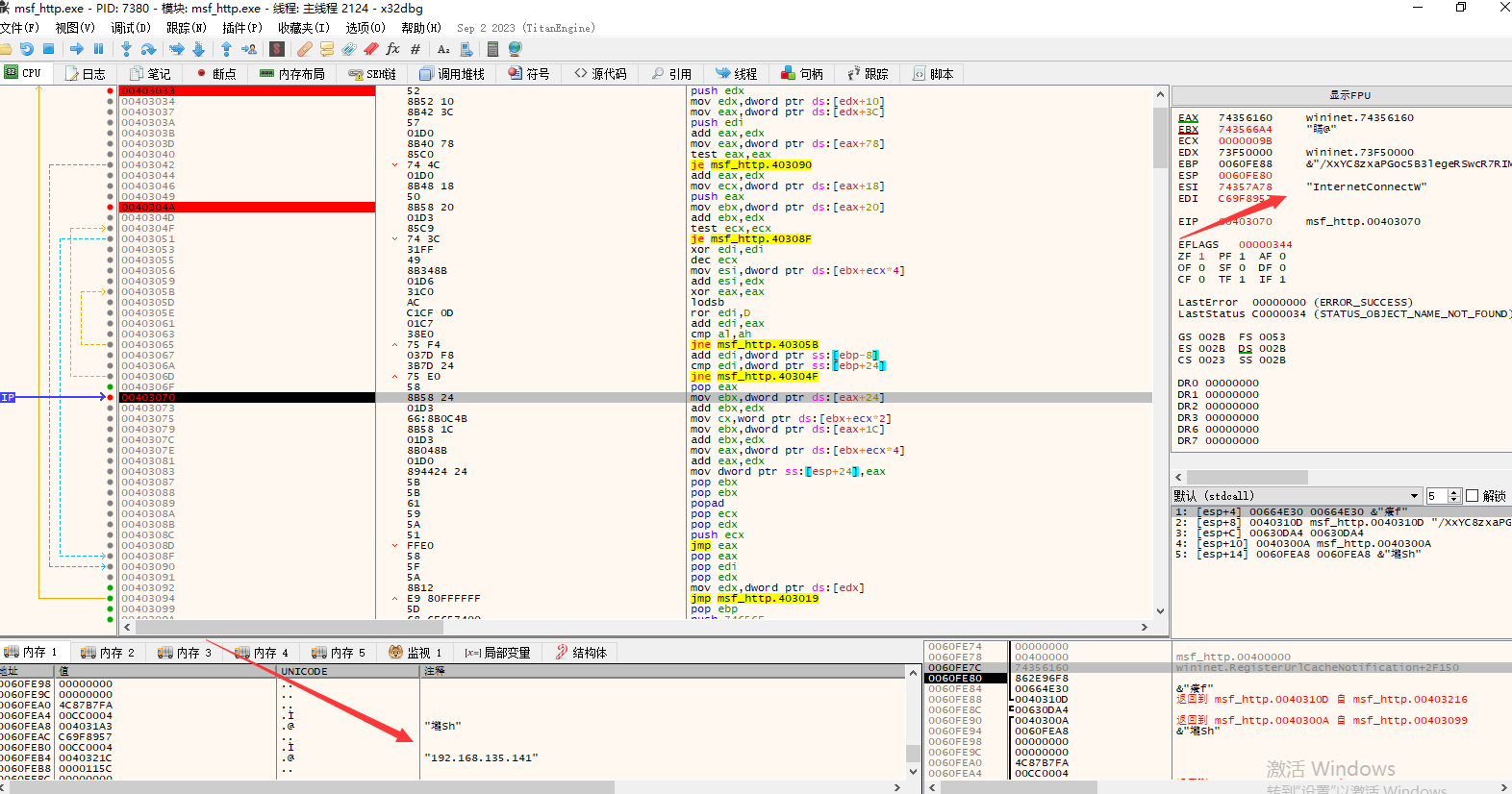Open the bookmarks toolbar icon
Viewport: 1512px width, 794px height.
tap(370, 49)
